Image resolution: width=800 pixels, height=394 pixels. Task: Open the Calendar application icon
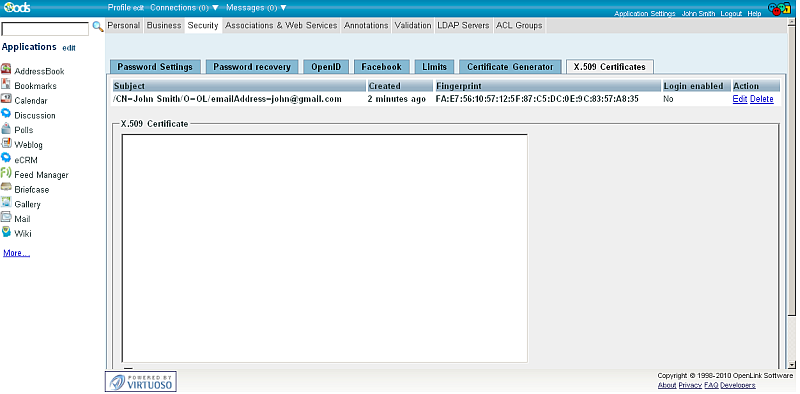point(6,99)
